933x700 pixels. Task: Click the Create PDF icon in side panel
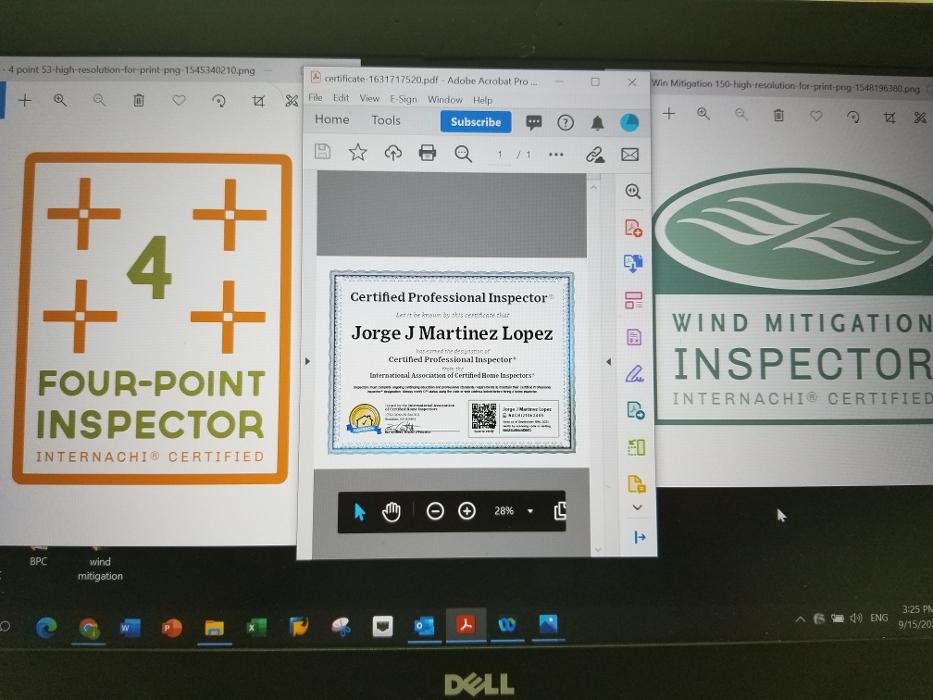(x=634, y=228)
